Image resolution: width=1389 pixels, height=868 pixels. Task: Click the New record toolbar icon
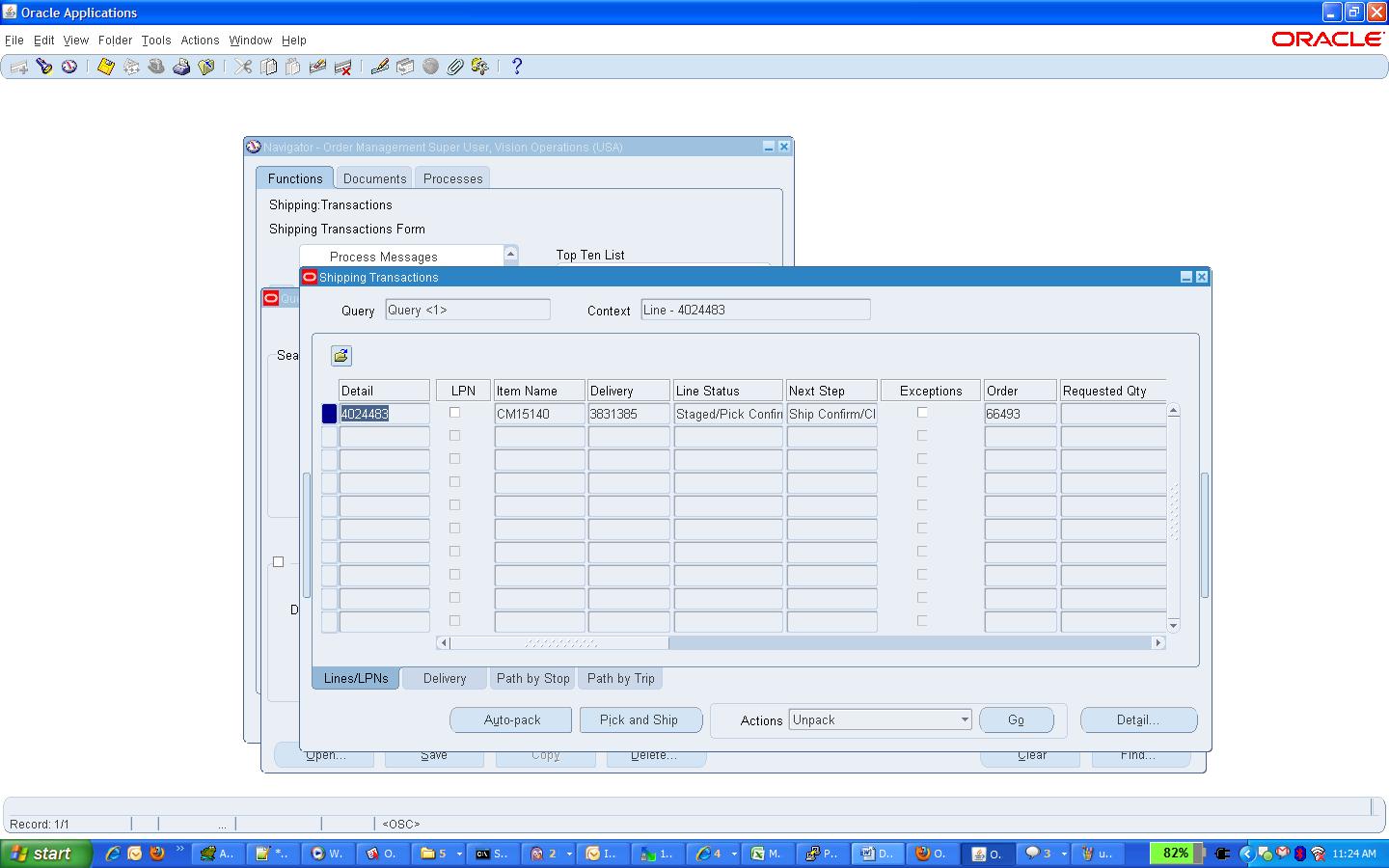(x=18, y=67)
